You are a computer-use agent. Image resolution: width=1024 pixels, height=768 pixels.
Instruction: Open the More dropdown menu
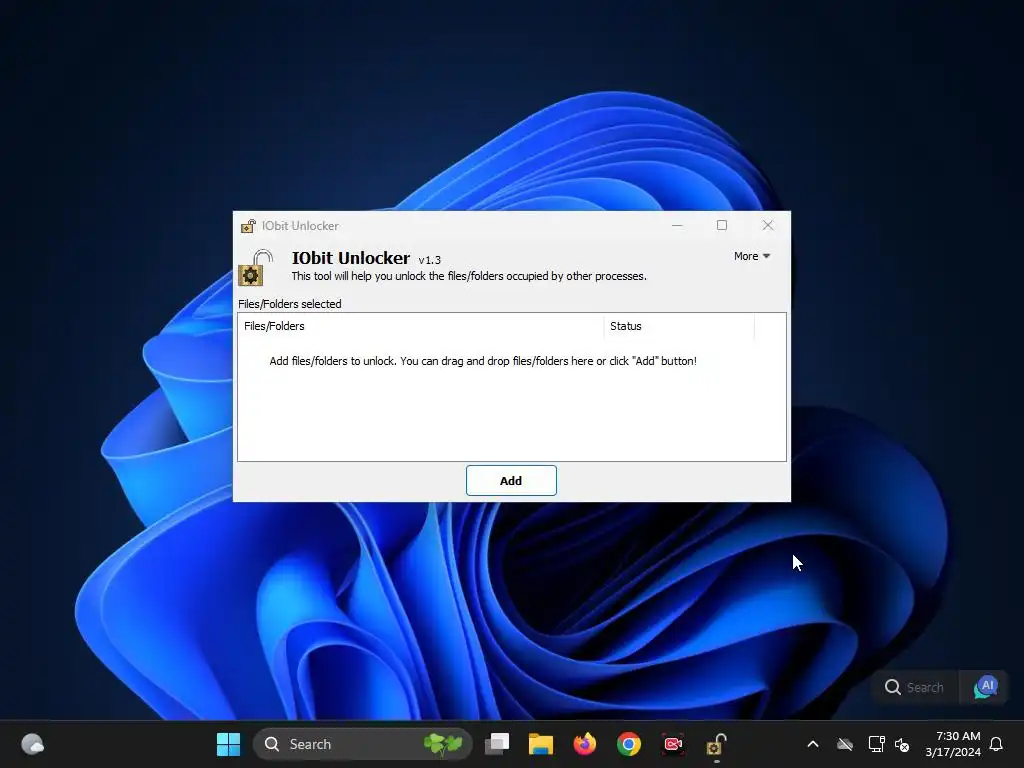pyautogui.click(x=752, y=256)
